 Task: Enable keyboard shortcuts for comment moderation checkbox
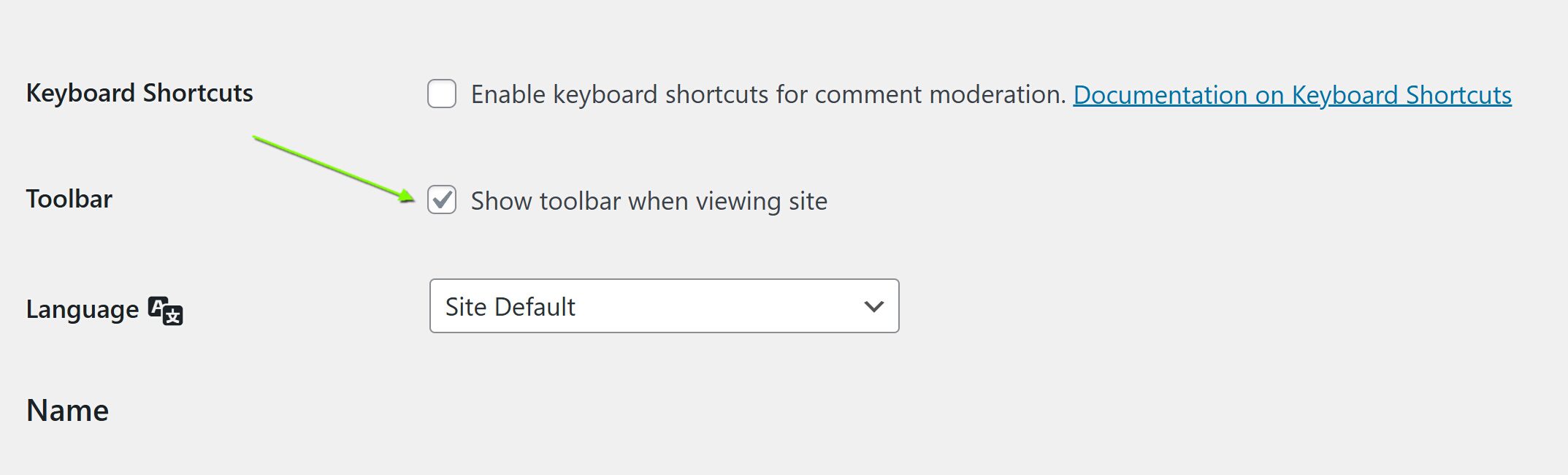tap(442, 94)
